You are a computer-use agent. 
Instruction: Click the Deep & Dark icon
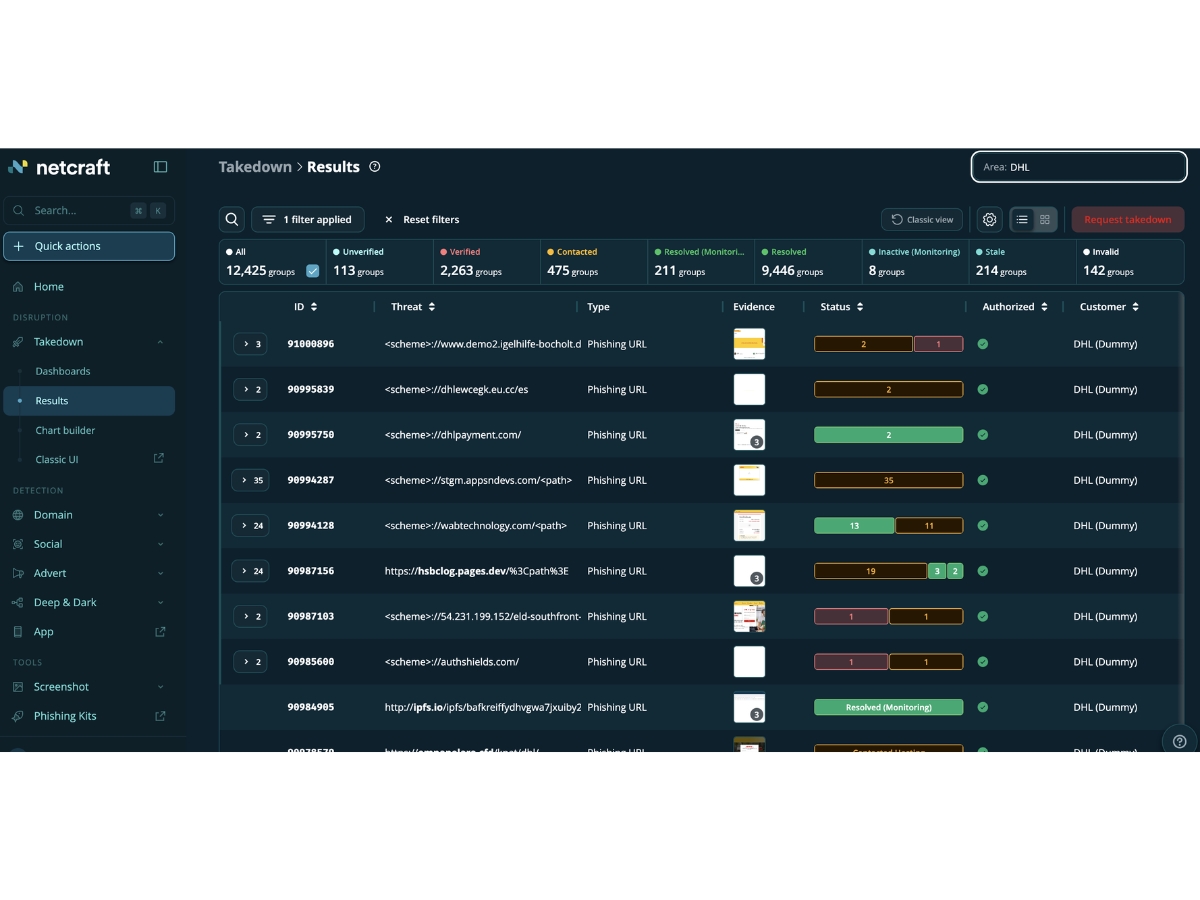click(x=18, y=603)
